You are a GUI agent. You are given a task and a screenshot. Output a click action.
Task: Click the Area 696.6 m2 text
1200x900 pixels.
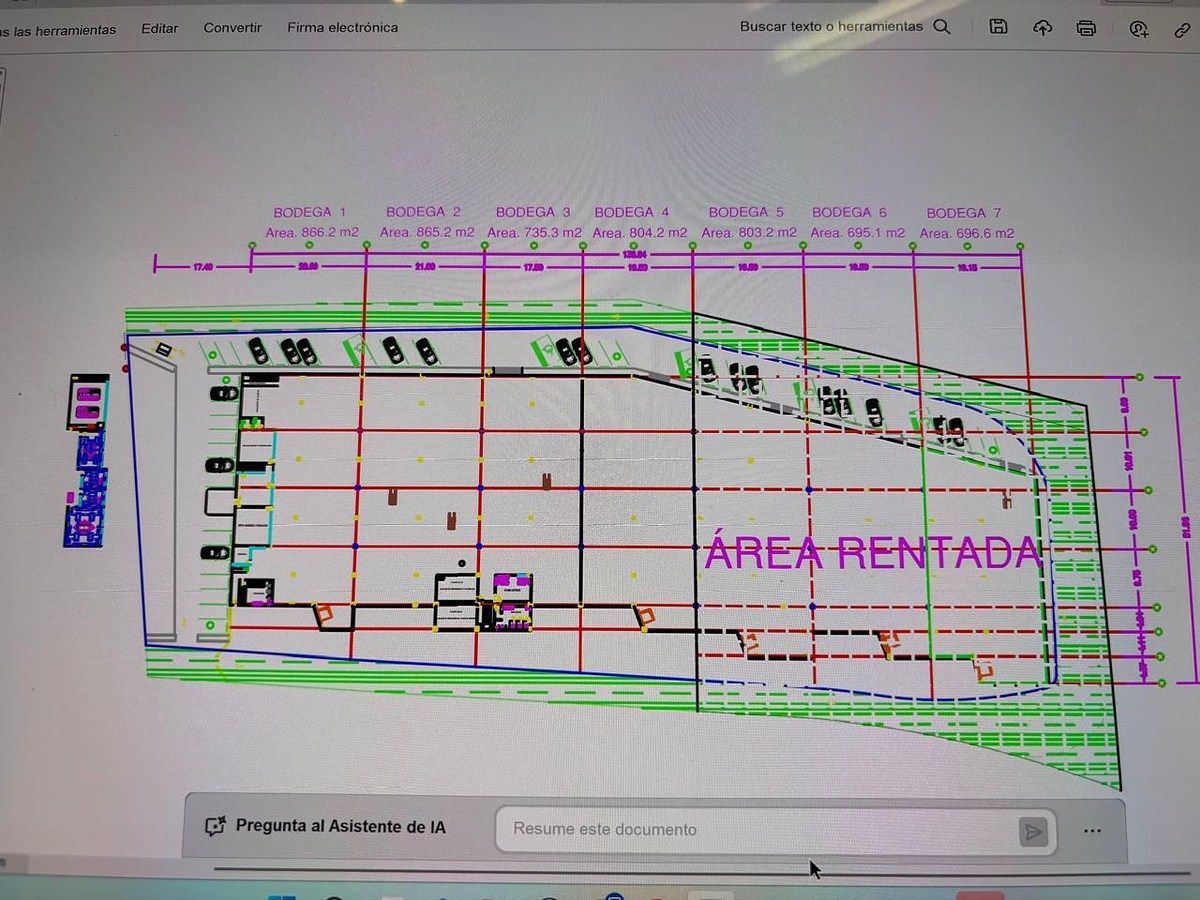967,234
